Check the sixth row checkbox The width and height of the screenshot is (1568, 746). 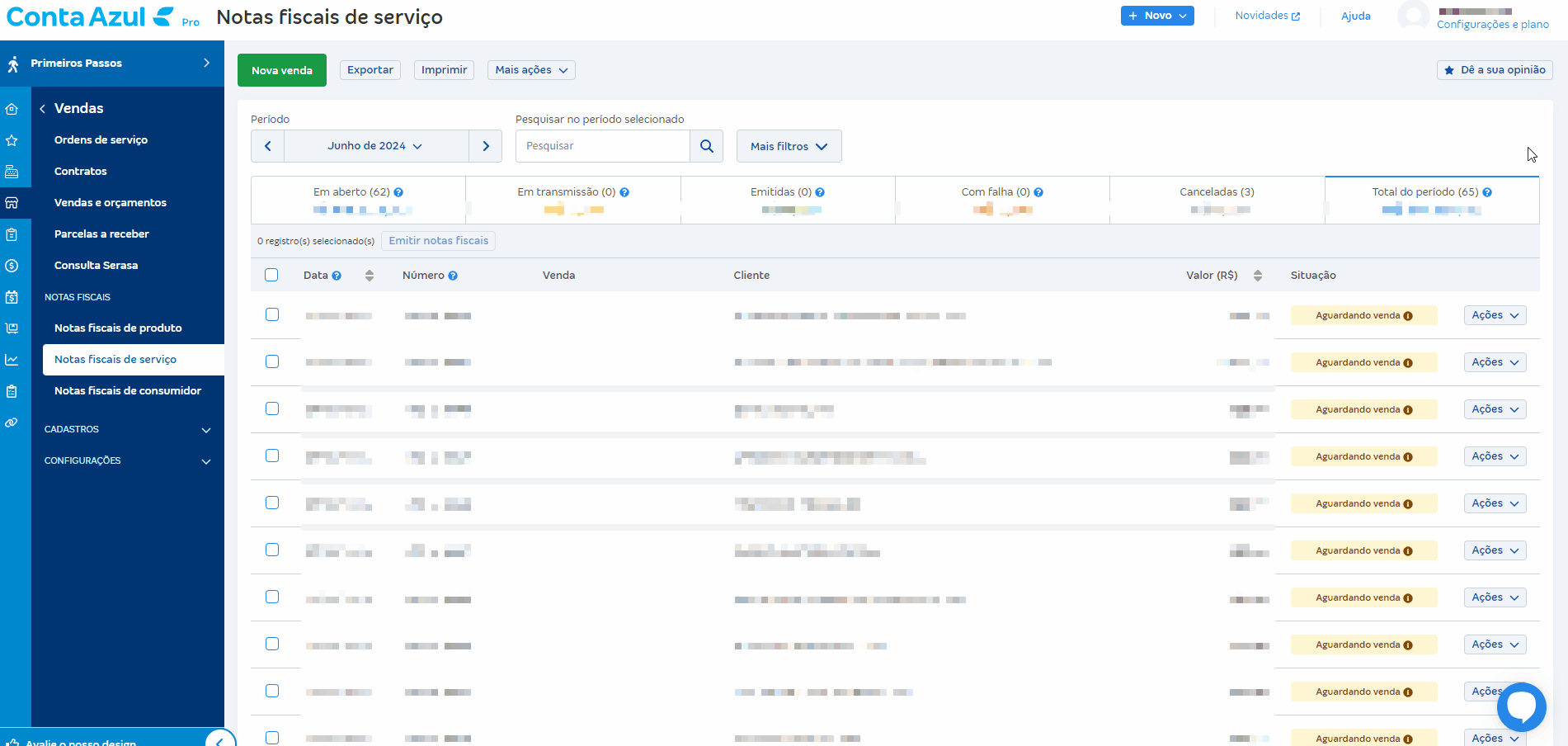[272, 550]
